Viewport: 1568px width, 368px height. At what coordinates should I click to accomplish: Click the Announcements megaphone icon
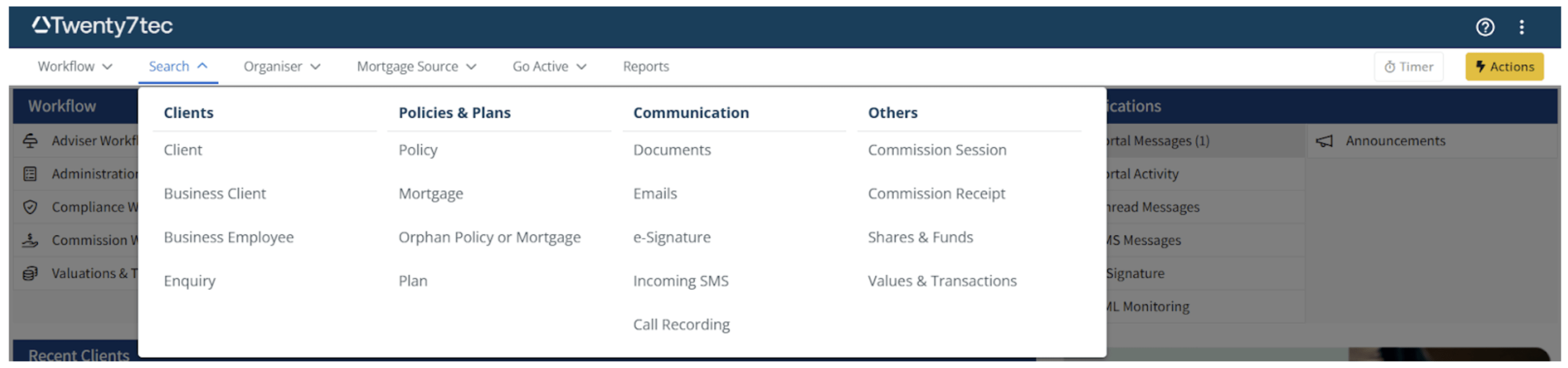tap(1324, 141)
